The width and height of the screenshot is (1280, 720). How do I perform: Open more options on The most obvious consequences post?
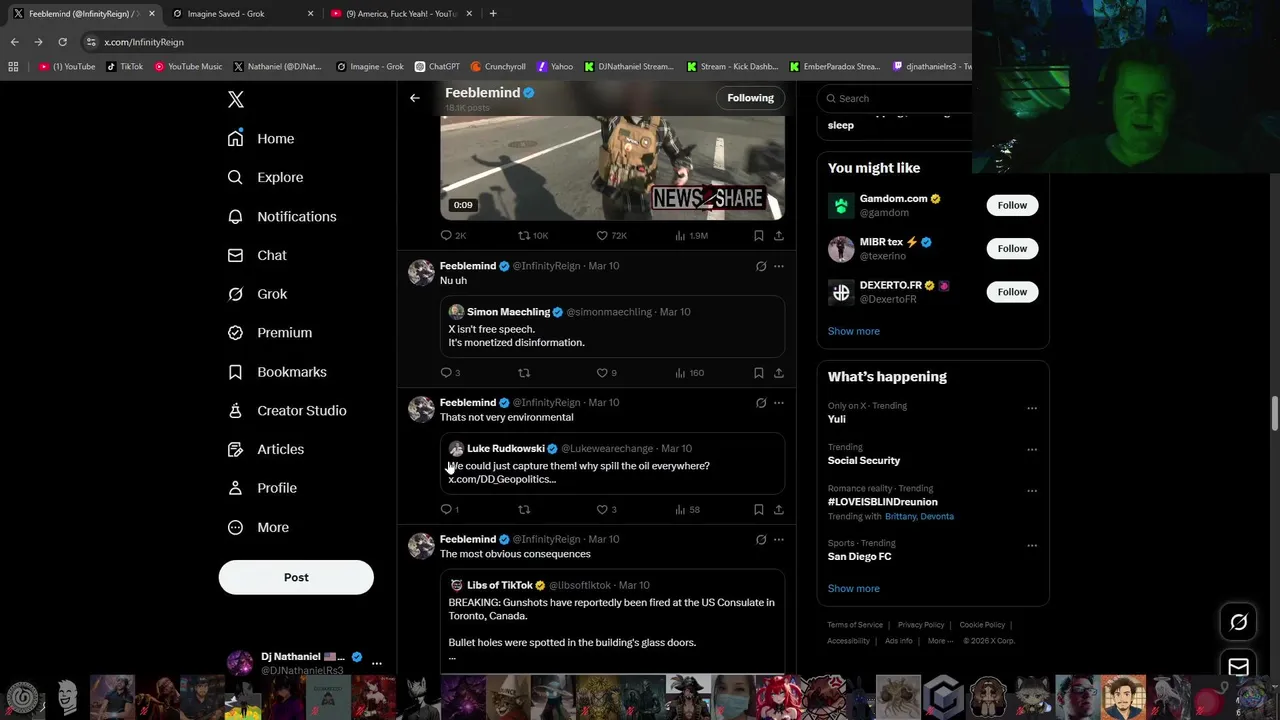pos(779,540)
